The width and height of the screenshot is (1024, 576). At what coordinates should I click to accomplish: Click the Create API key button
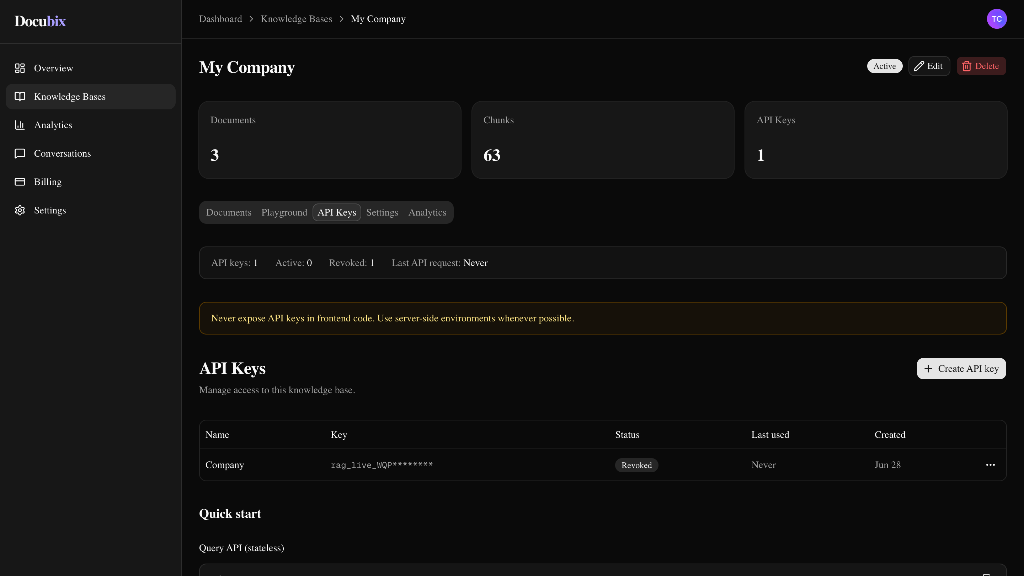(961, 368)
